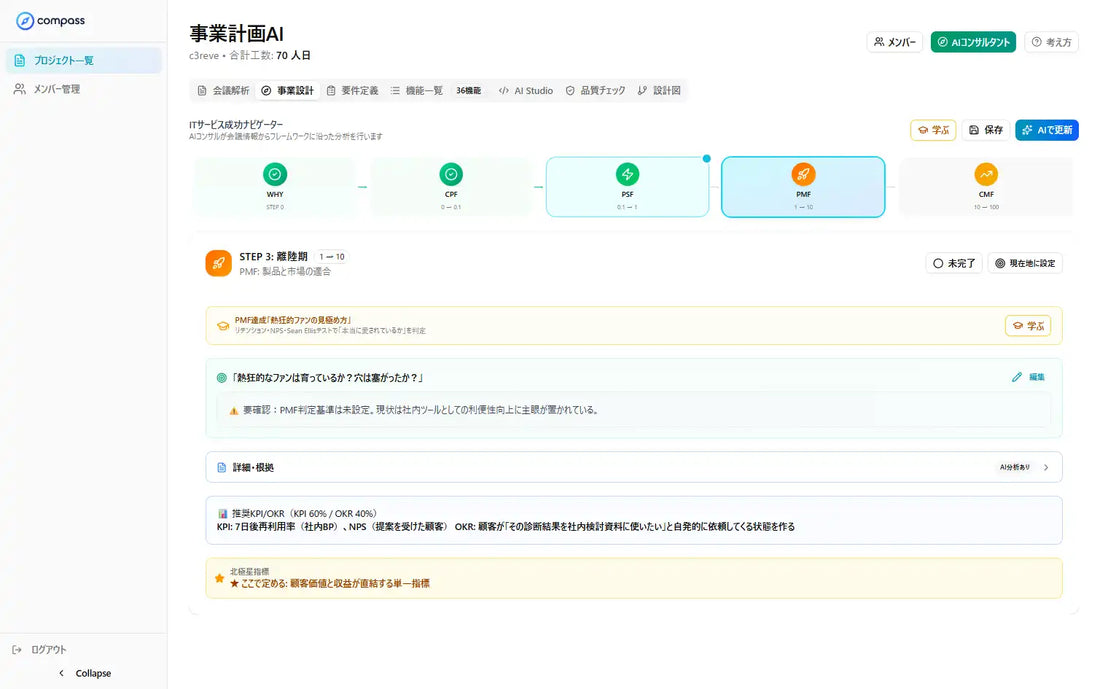This screenshot has height=689, width=1100.
Task: Launch the AIコンサルタント button
Action: [x=973, y=42]
